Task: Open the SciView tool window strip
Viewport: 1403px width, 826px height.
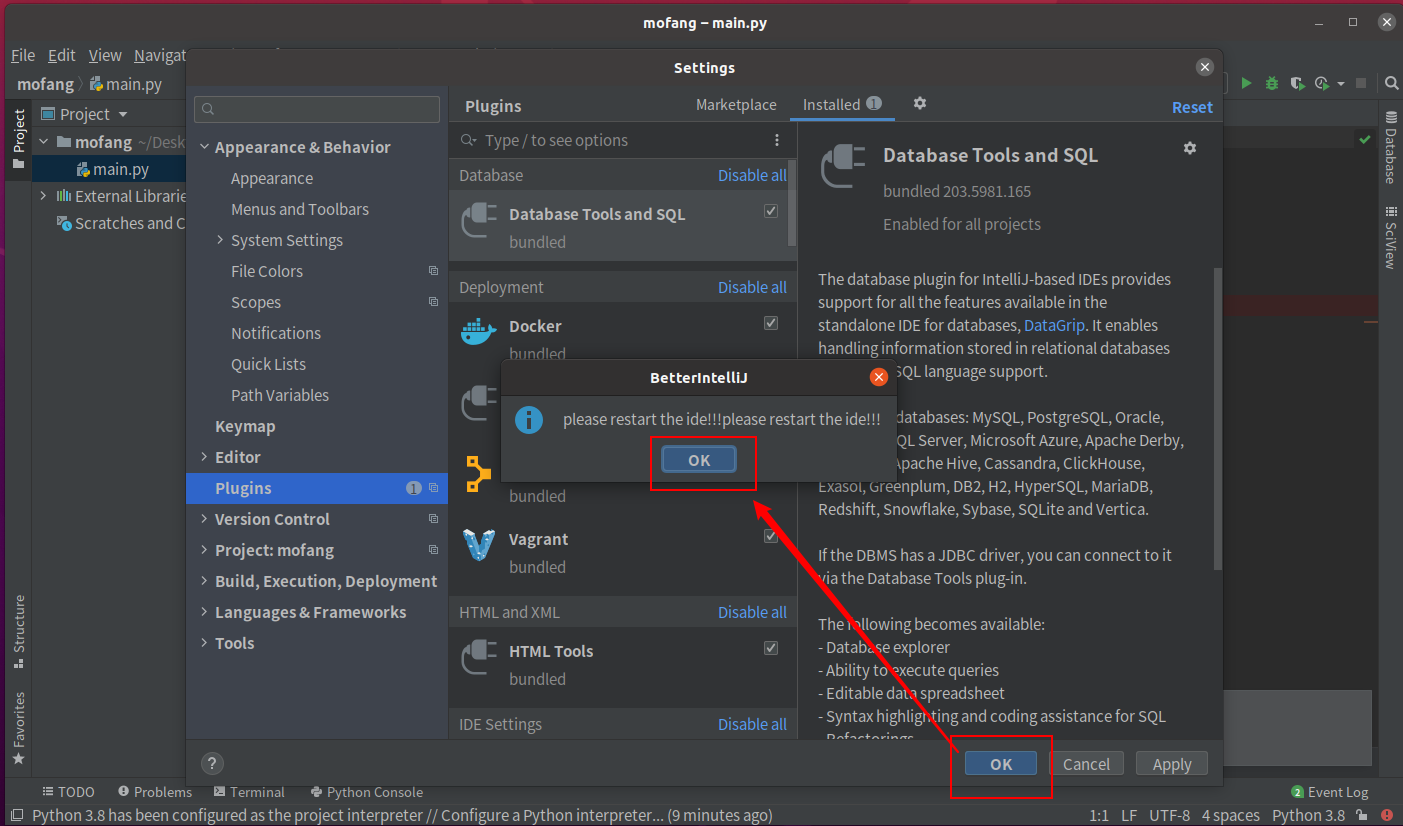Action: click(x=1390, y=238)
